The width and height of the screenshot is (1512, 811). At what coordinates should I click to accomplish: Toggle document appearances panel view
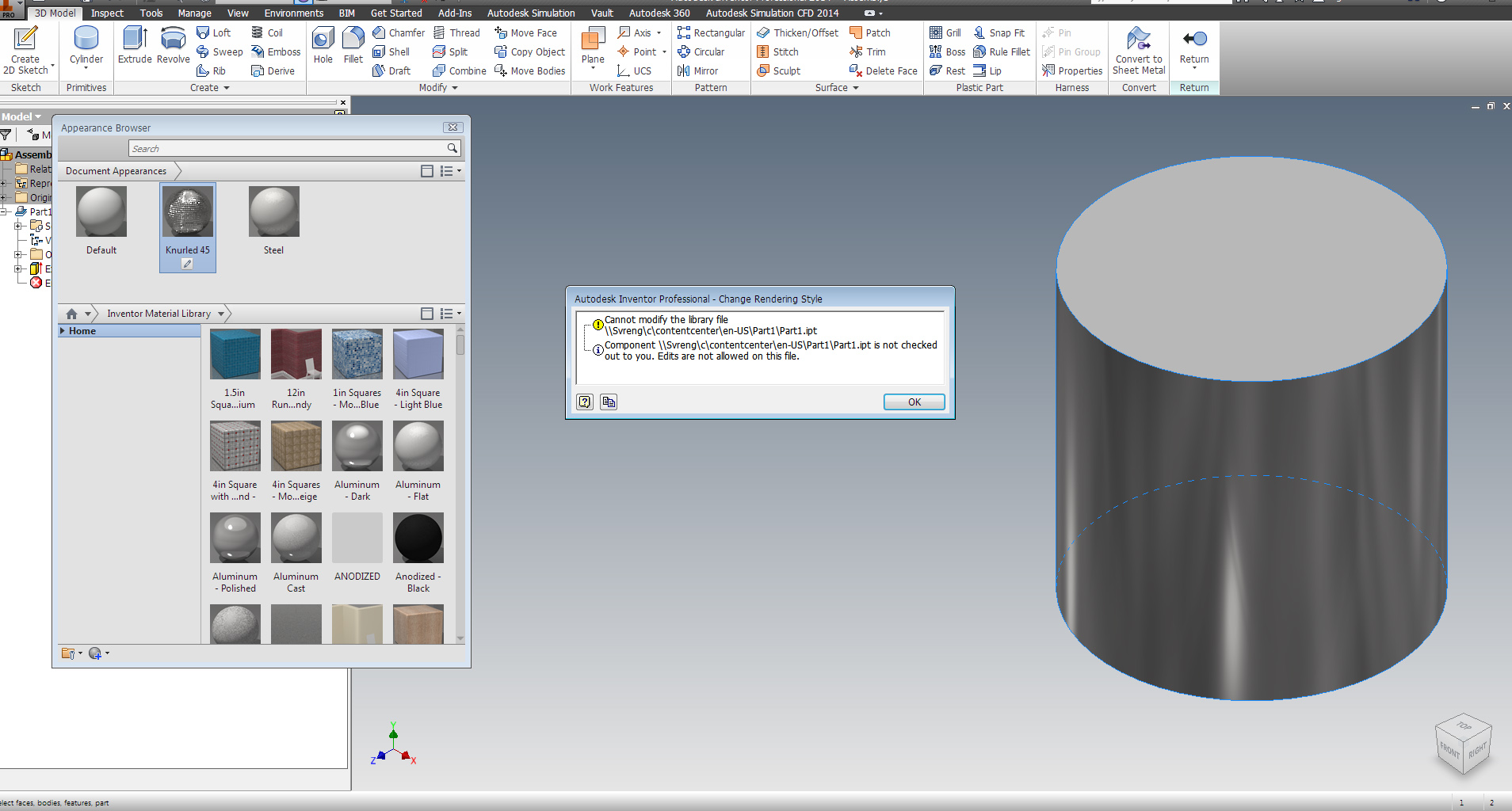[426, 171]
